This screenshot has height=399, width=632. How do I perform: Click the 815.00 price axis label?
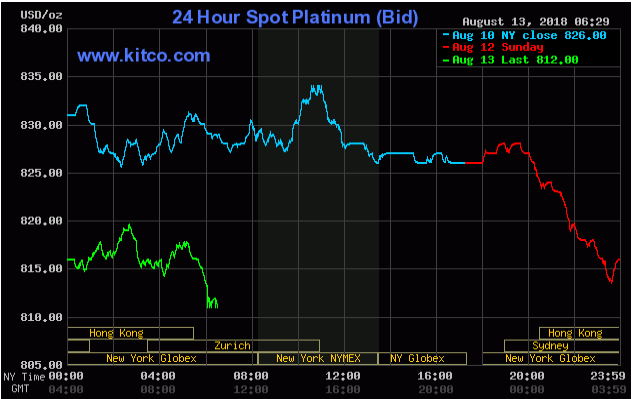[x=41, y=268]
